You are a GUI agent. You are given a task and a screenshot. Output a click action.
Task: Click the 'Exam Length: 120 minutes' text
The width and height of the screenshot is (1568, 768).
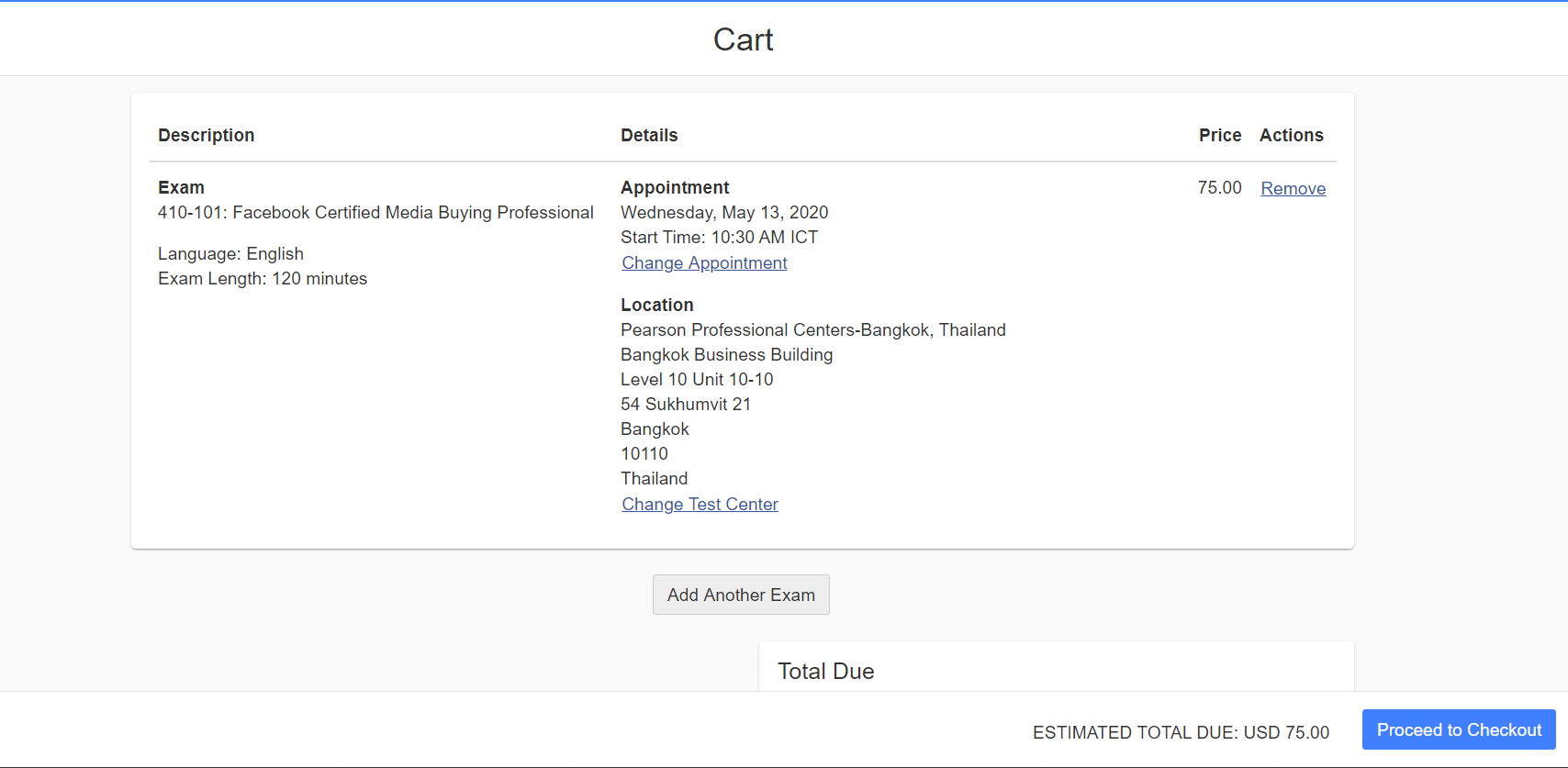263,279
